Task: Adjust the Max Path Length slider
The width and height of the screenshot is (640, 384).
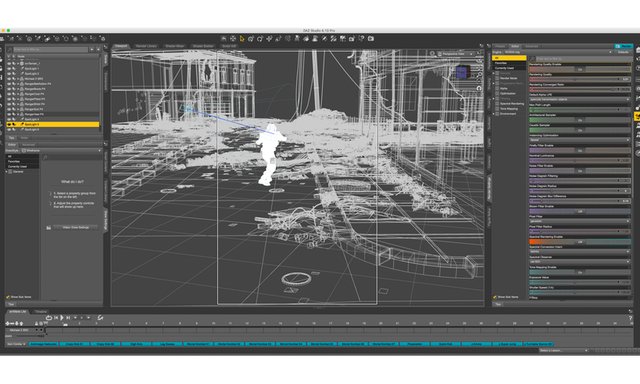Action: (x=580, y=110)
